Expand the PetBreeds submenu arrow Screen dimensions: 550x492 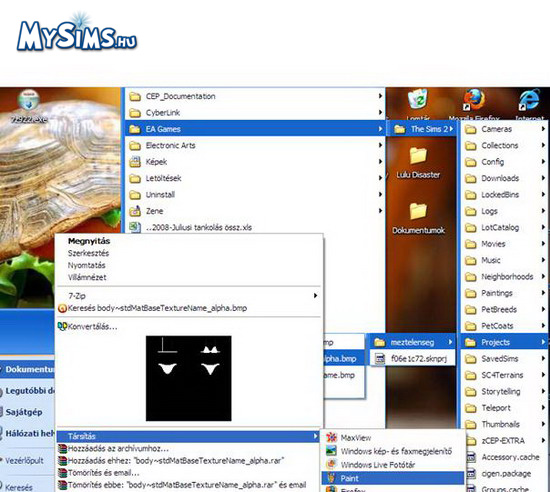543,309
